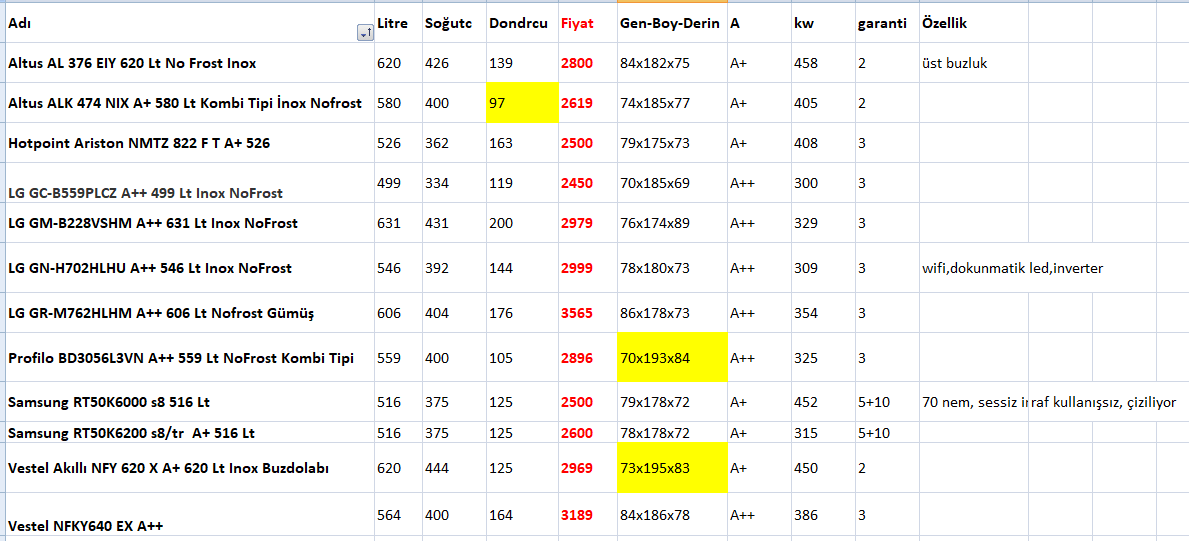Select cell Vestel NFKY640 EX A++
Image resolution: width=1189 pixels, height=541 pixels.
190,515
